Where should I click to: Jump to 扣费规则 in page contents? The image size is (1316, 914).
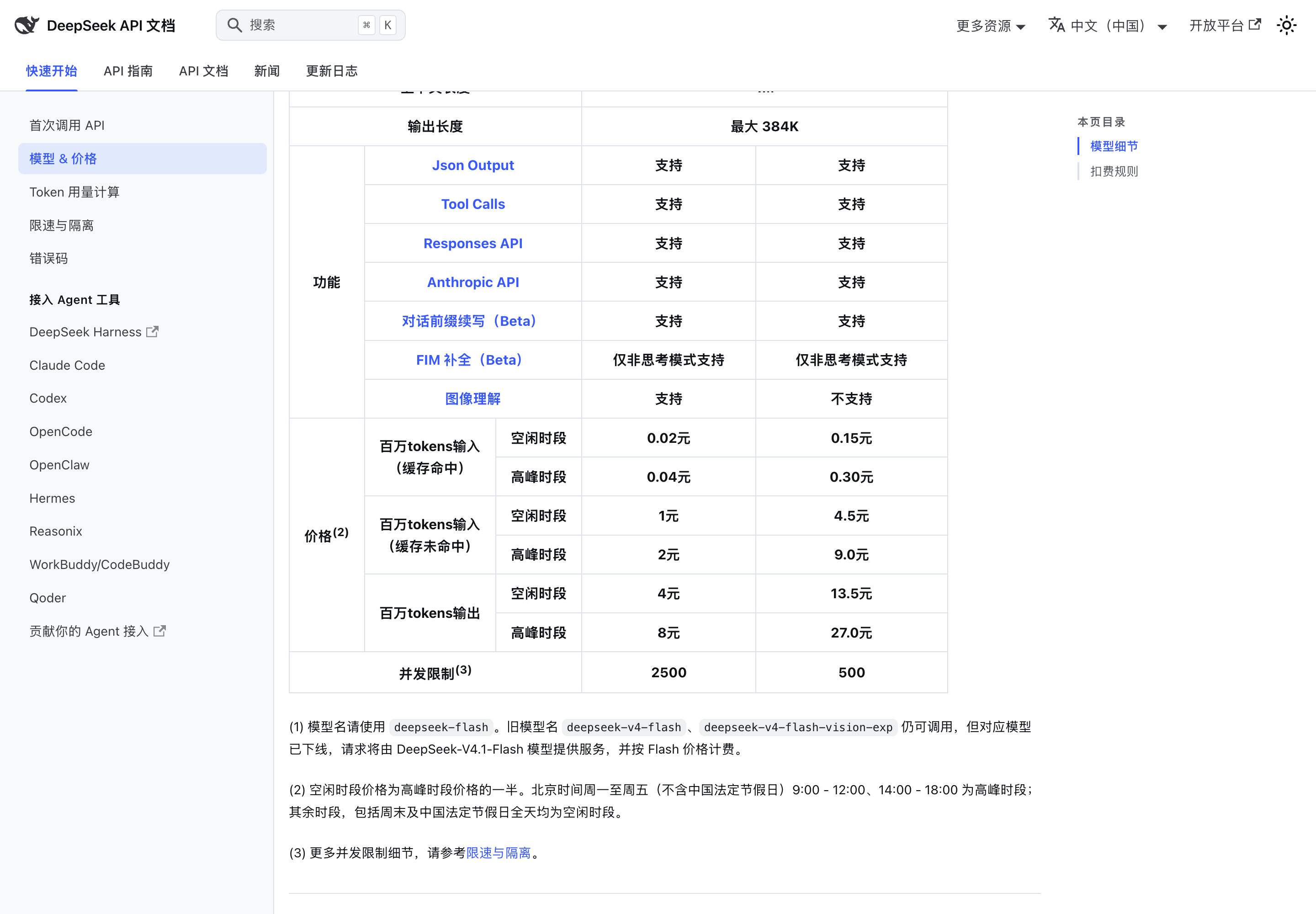tap(1114, 171)
